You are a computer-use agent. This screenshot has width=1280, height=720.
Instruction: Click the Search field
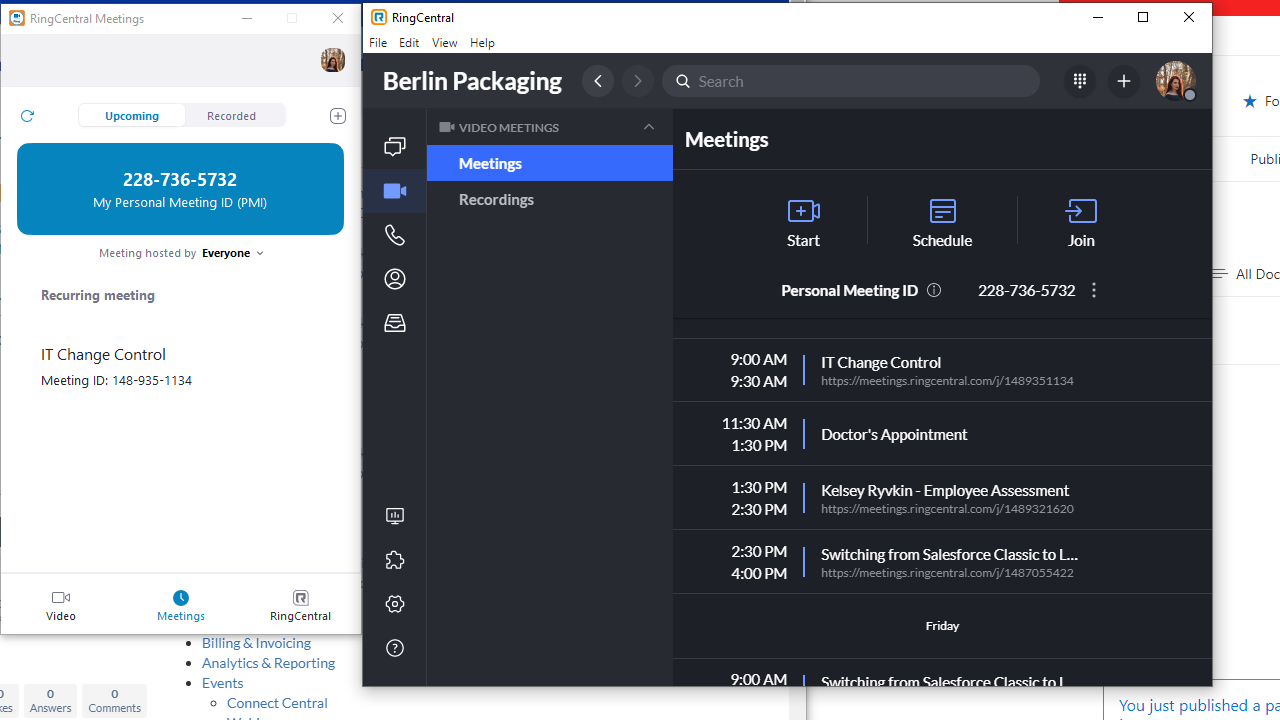851,81
